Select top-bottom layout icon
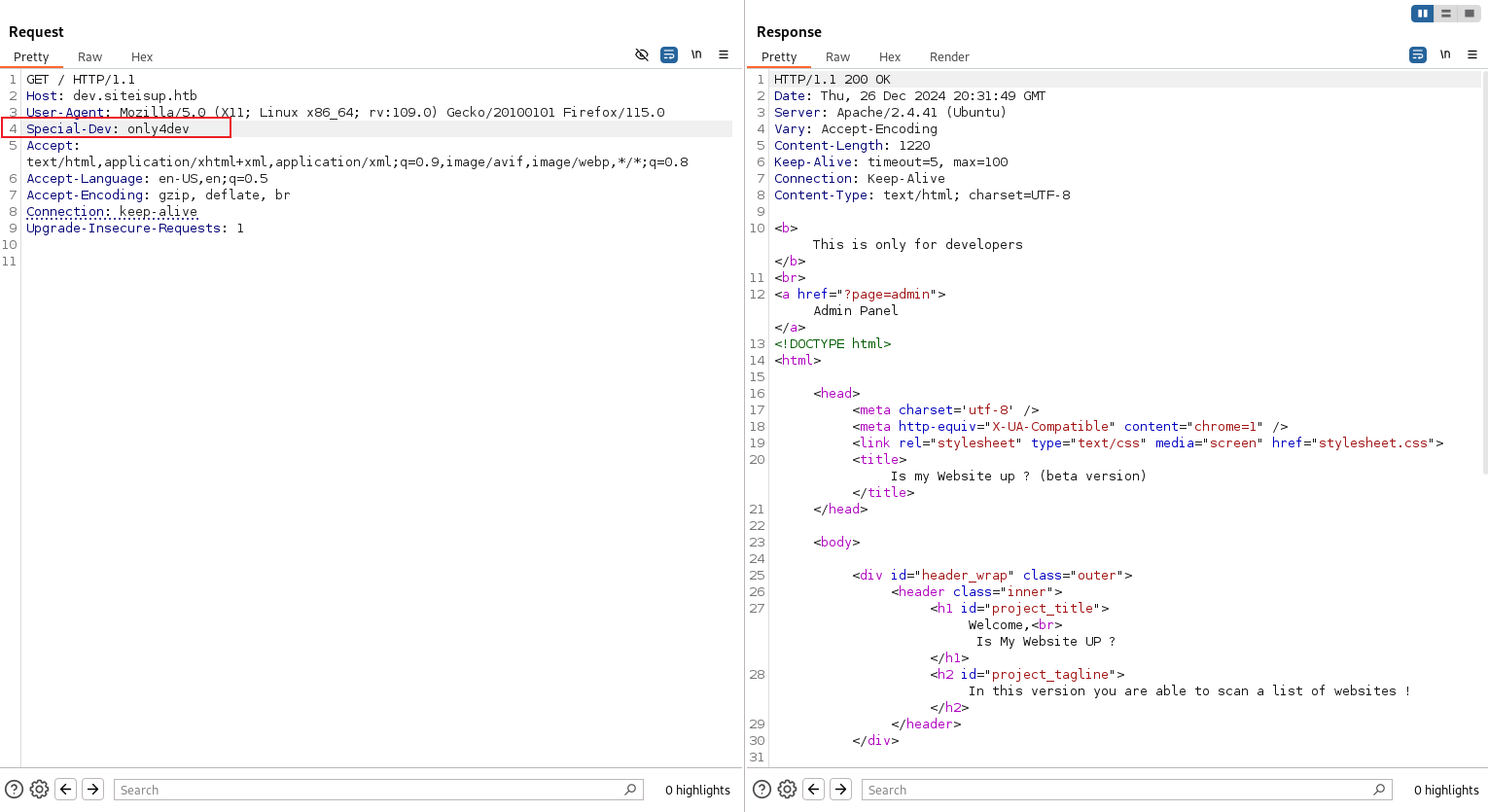Image resolution: width=1488 pixels, height=812 pixels. [x=1446, y=14]
